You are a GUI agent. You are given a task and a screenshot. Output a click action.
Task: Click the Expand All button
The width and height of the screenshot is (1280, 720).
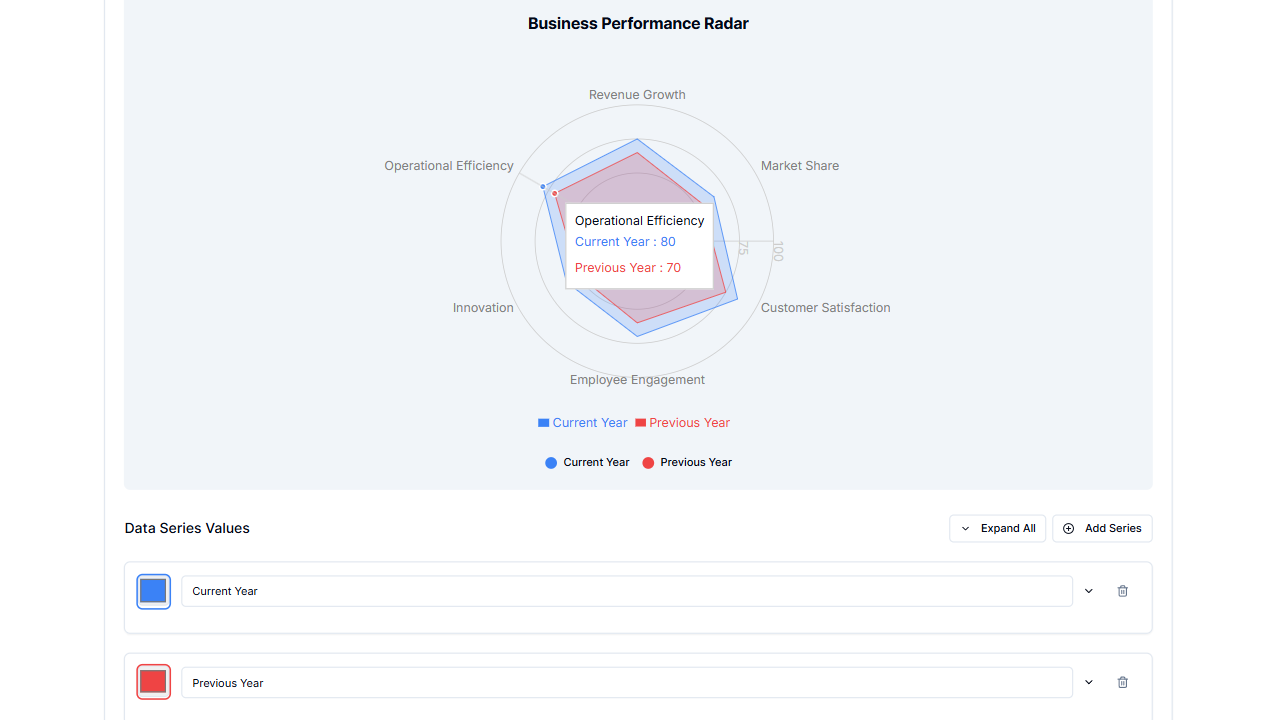tap(997, 528)
